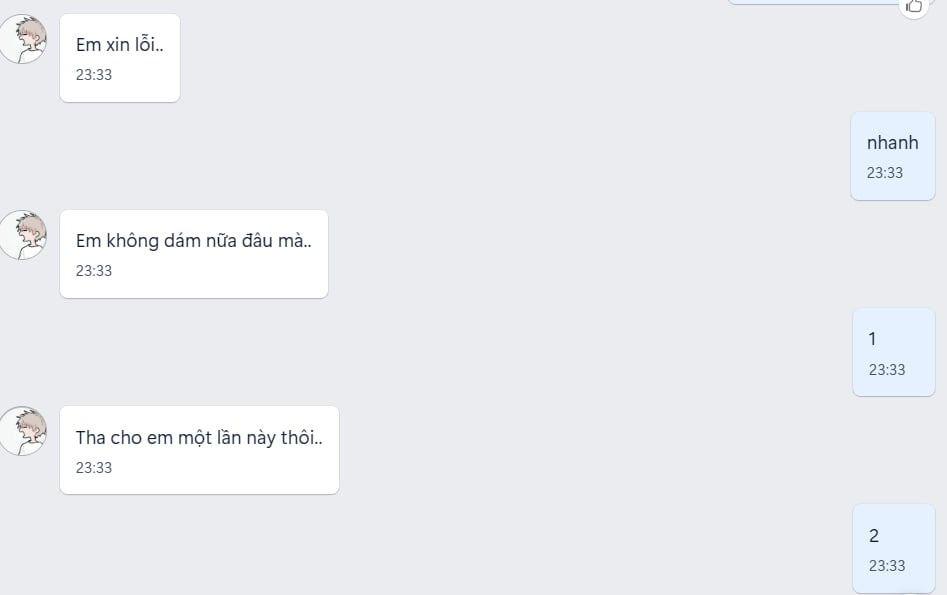
Task: Select message "Em không dám nữa đâu mà.."
Action: point(194,254)
